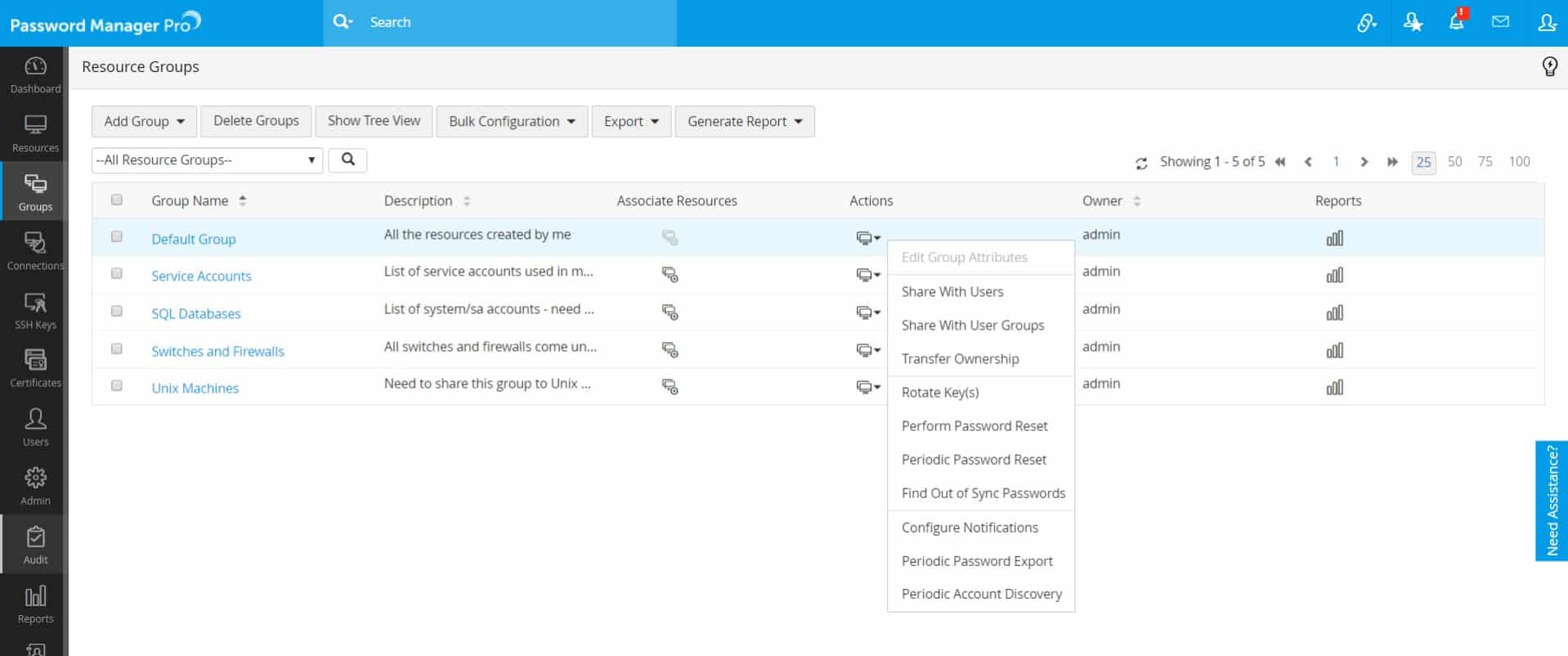
Task: Check the Switches and Firewalls checkbox
Action: tap(116, 348)
